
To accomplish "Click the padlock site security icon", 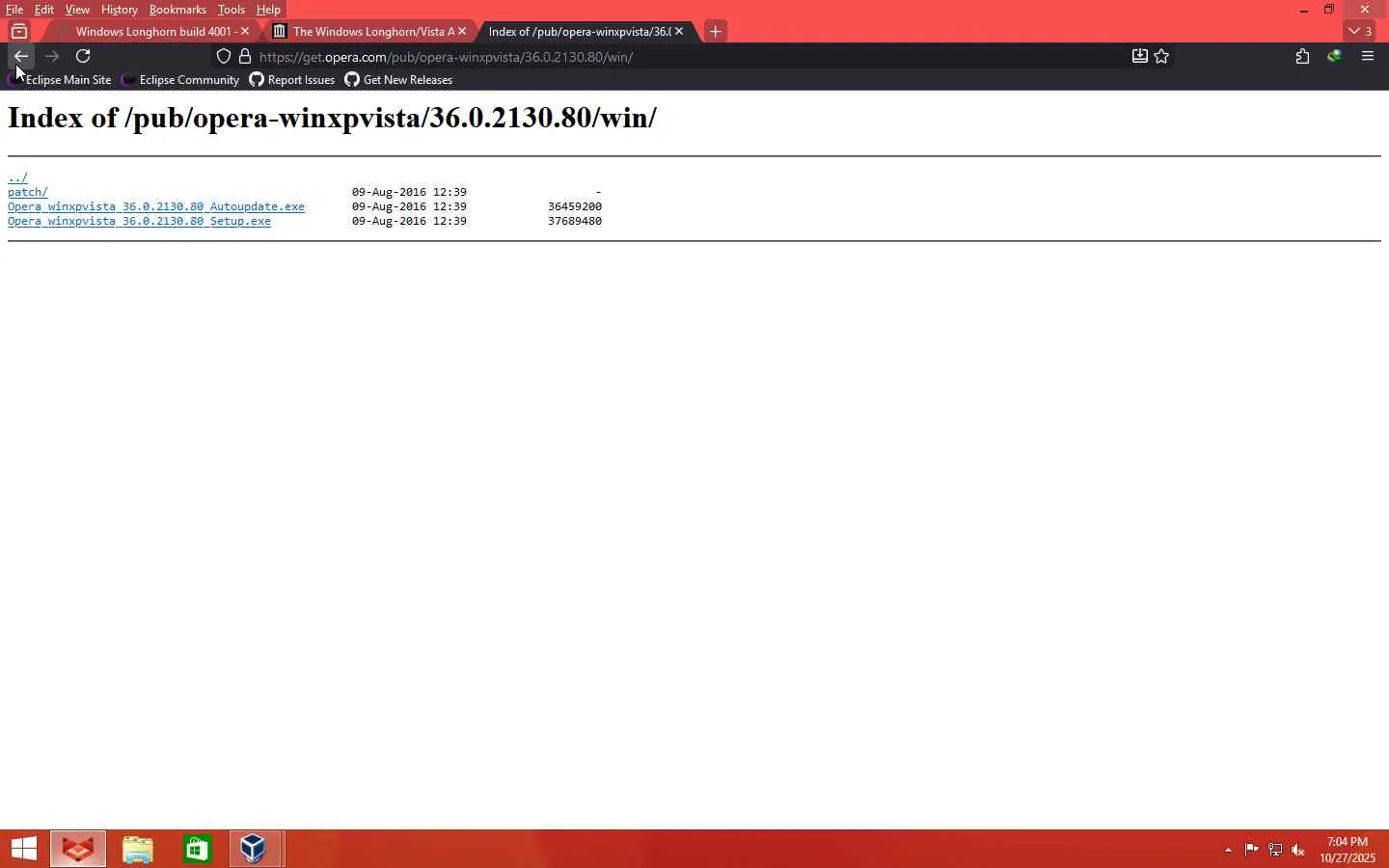I will [x=245, y=56].
